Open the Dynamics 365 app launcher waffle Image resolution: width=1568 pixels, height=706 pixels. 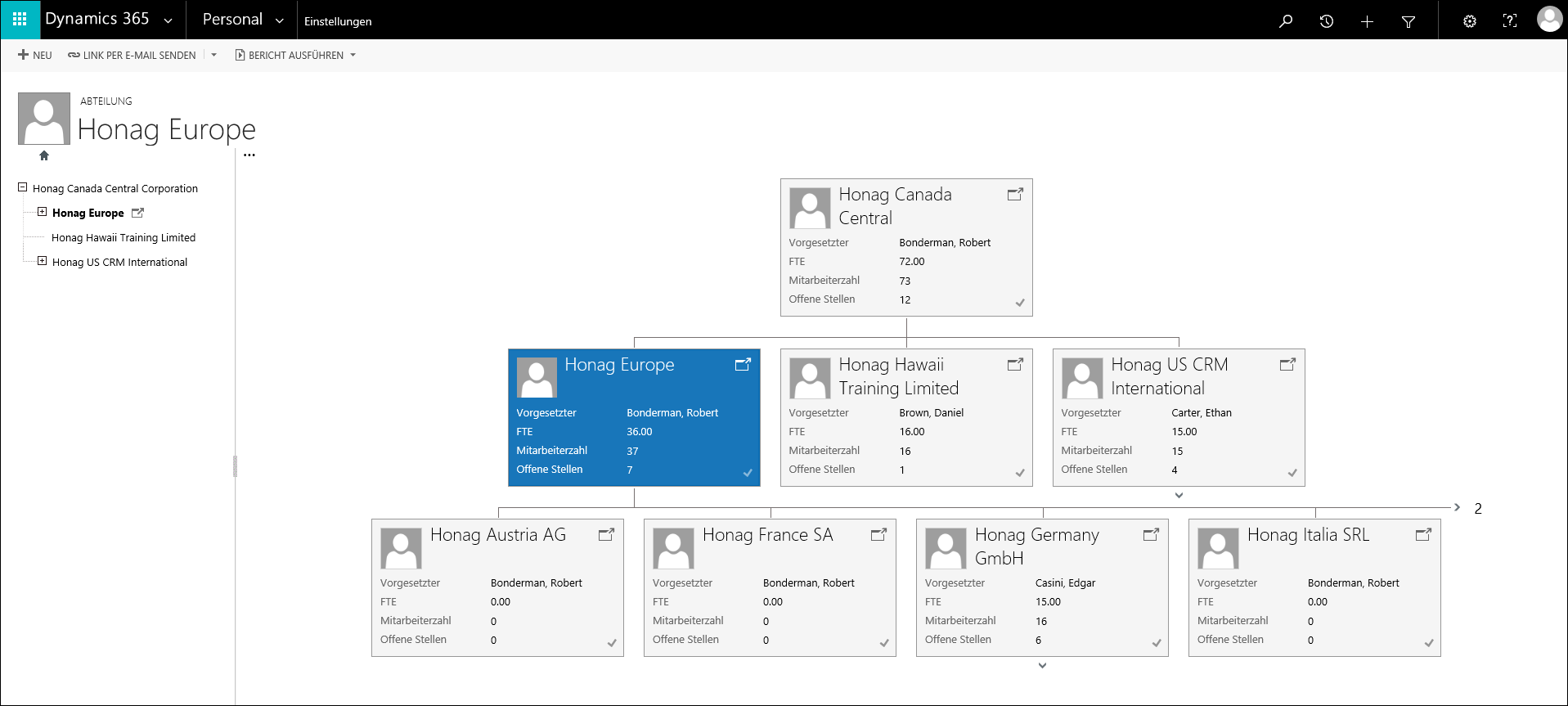click(20, 20)
